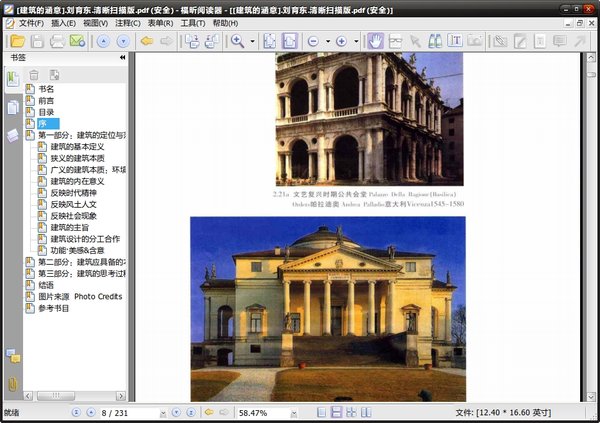This screenshot has width=600, height=423.
Task: Open the zoom-in tool dropdown arrow
Action: pos(253,42)
